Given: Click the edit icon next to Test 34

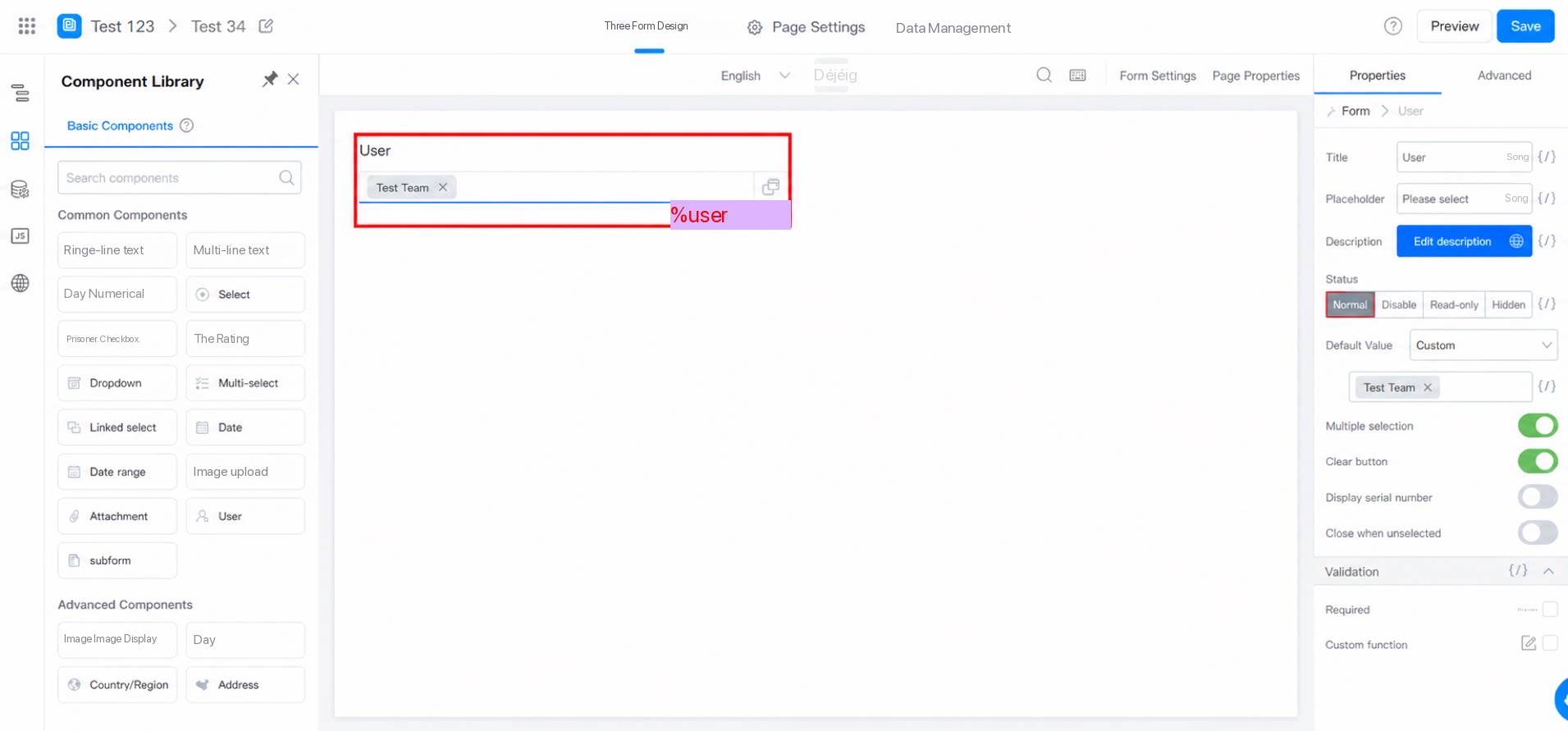Looking at the screenshot, I should tap(266, 26).
